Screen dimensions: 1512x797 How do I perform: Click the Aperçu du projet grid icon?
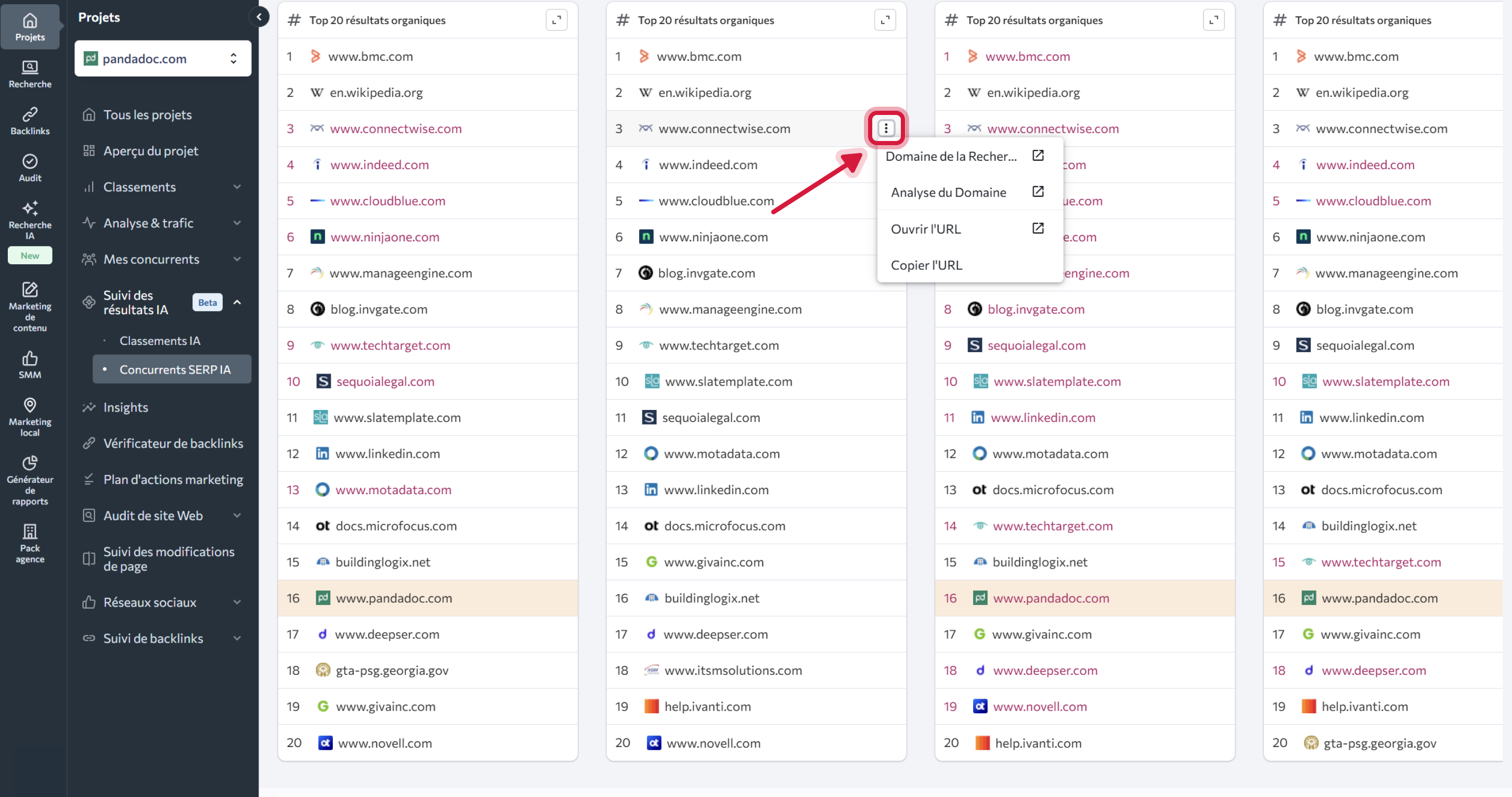[x=88, y=151]
